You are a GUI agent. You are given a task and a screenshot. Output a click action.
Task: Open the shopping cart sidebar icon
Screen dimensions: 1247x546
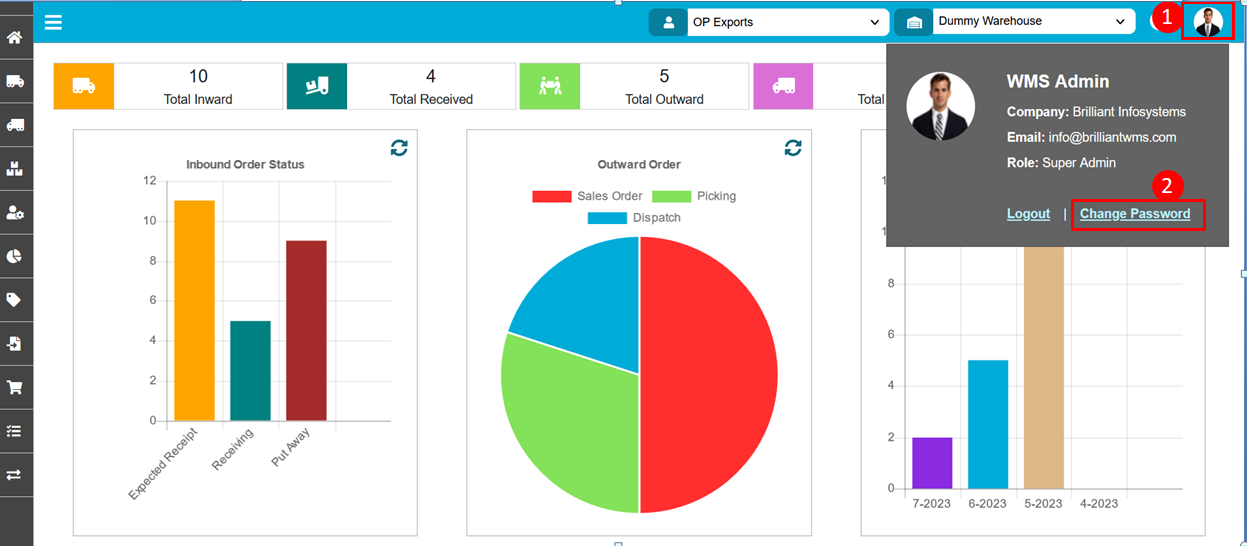pyautogui.click(x=15, y=387)
